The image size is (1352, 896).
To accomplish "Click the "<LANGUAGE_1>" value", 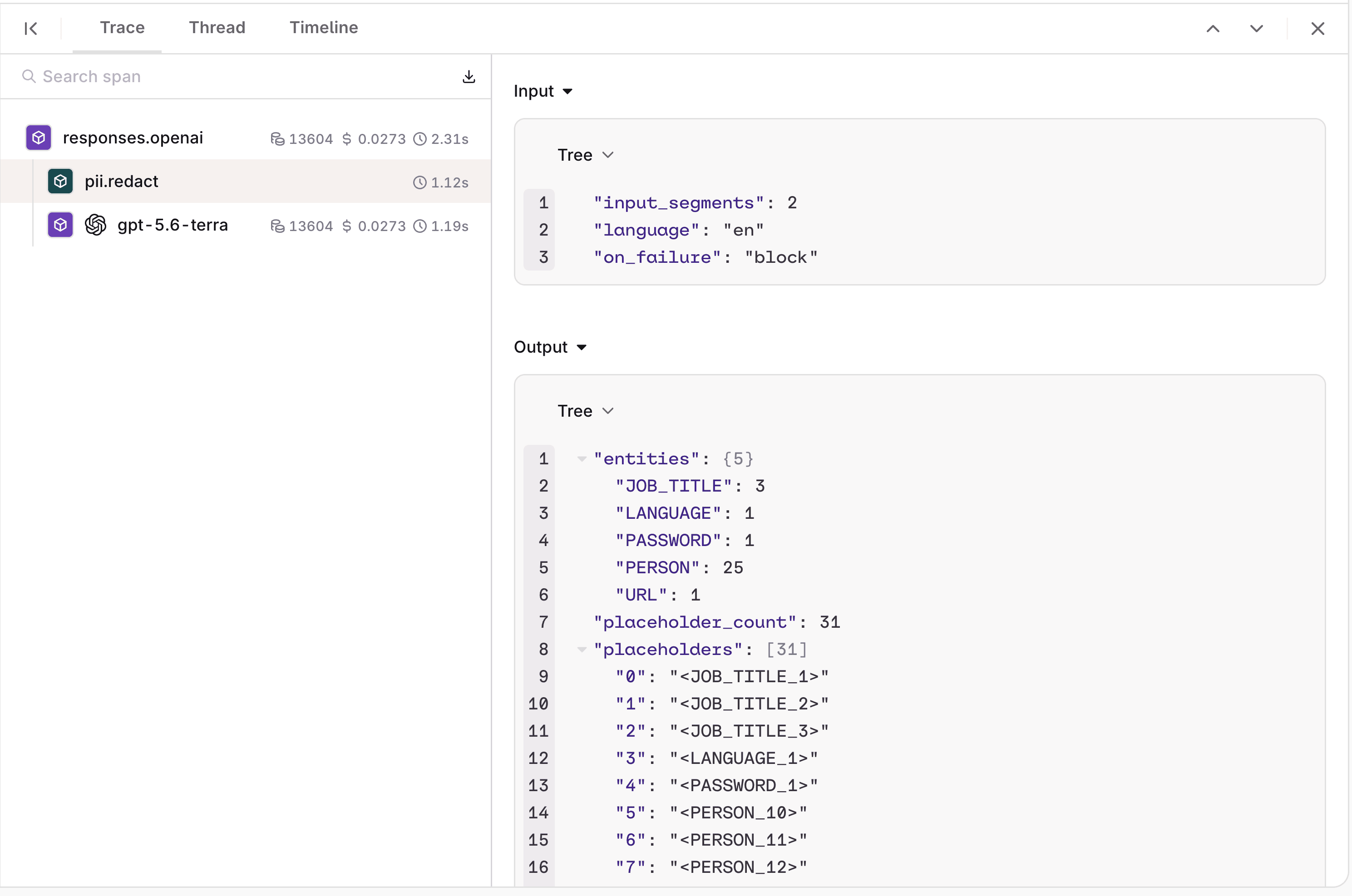I will (744, 758).
